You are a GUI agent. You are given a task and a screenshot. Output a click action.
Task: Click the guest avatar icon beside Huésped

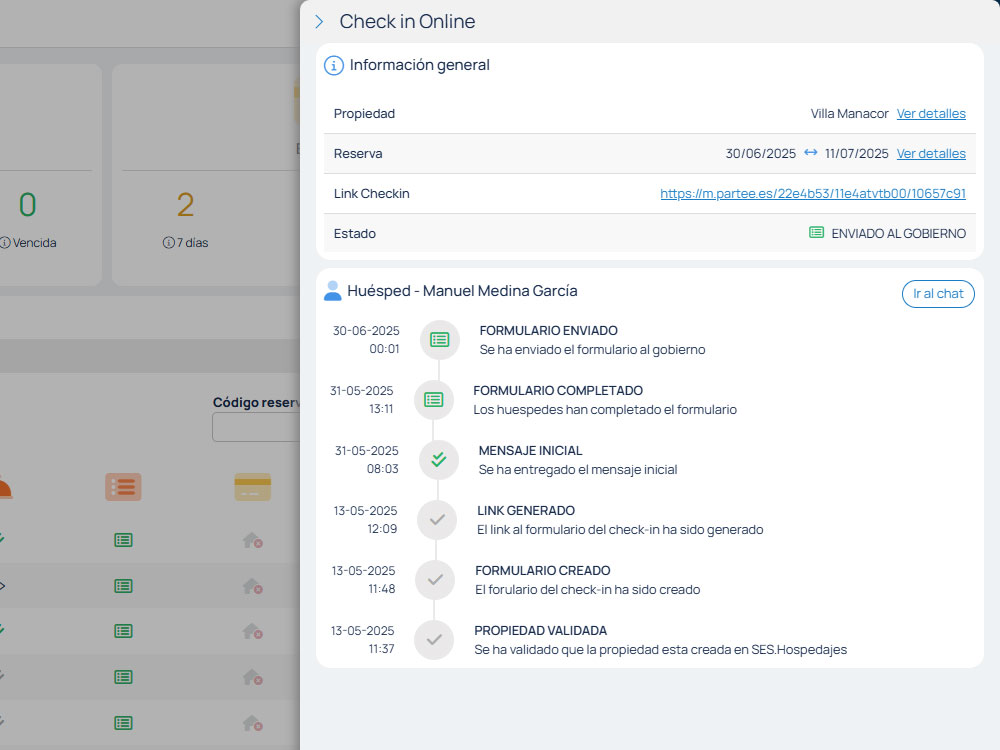pos(332,291)
